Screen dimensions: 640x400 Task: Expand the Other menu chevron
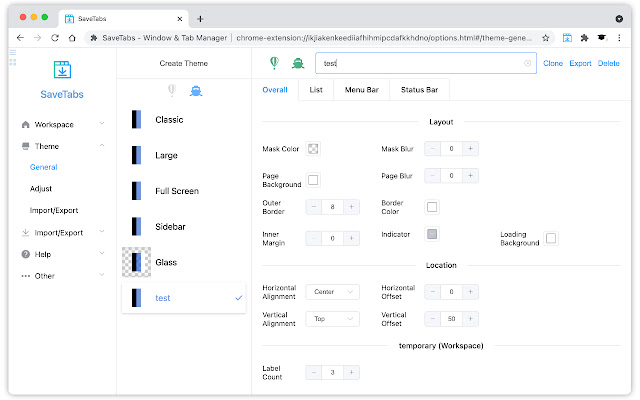[102, 275]
